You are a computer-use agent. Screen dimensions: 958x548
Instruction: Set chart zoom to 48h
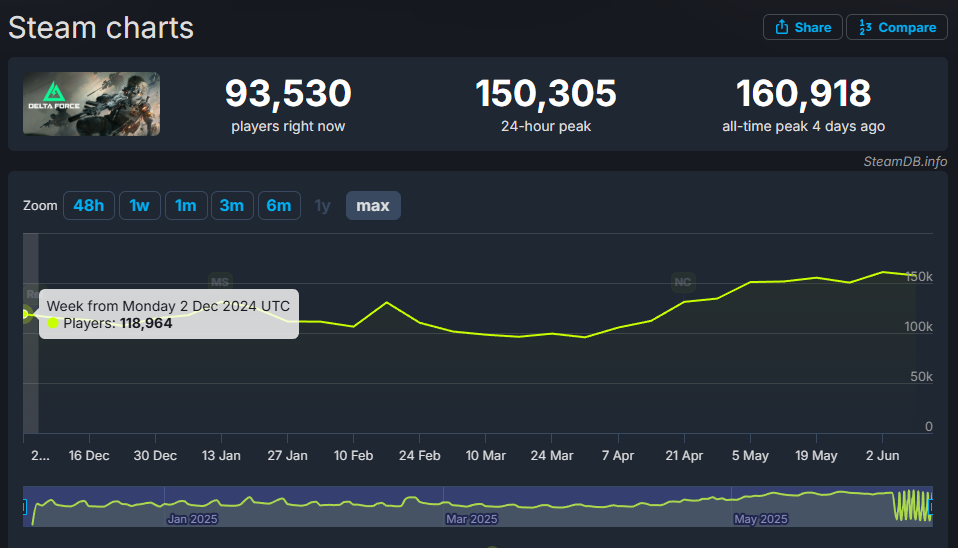88,205
